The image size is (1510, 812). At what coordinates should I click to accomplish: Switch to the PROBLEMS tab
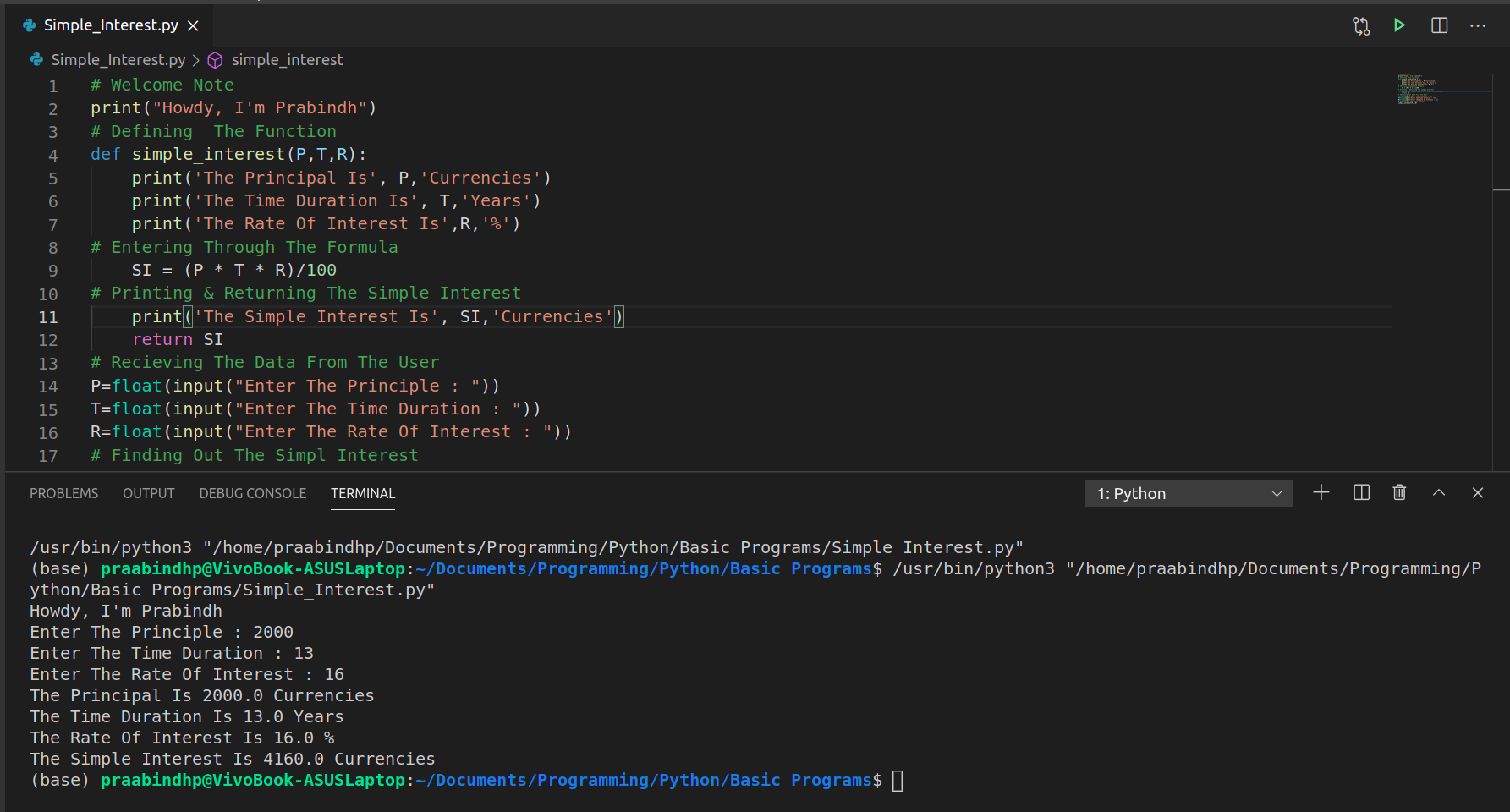point(63,493)
